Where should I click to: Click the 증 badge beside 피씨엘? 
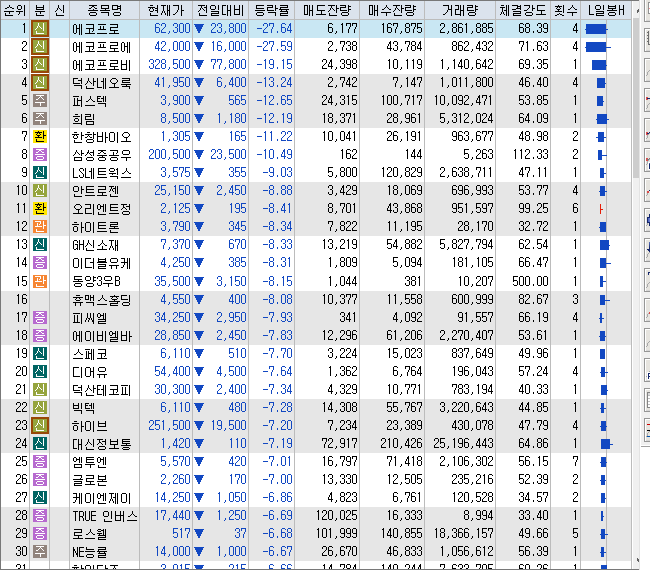40,318
